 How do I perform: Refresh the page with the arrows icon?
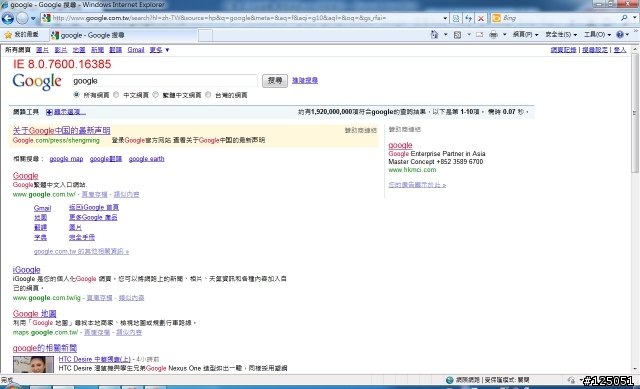[x=469, y=18]
